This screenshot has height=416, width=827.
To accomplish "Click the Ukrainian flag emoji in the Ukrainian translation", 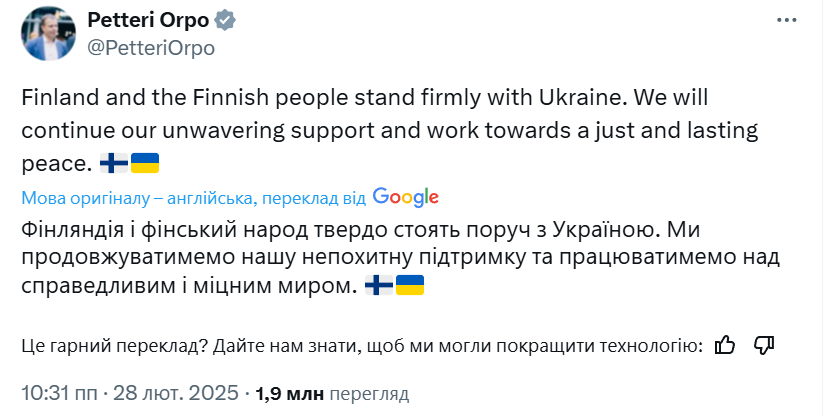I will click(x=409, y=286).
